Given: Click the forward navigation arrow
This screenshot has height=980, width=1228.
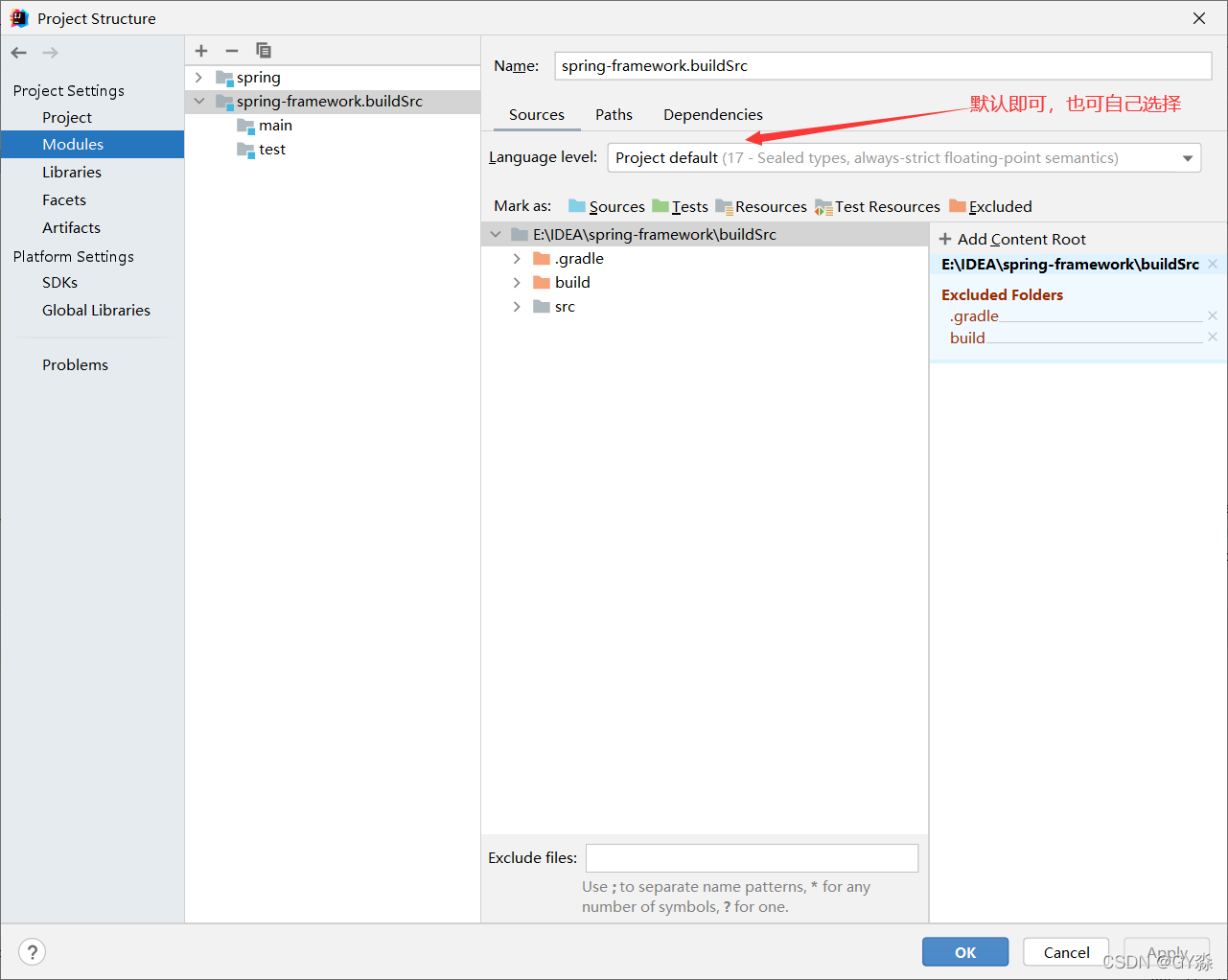Looking at the screenshot, I should pyautogui.click(x=50, y=53).
